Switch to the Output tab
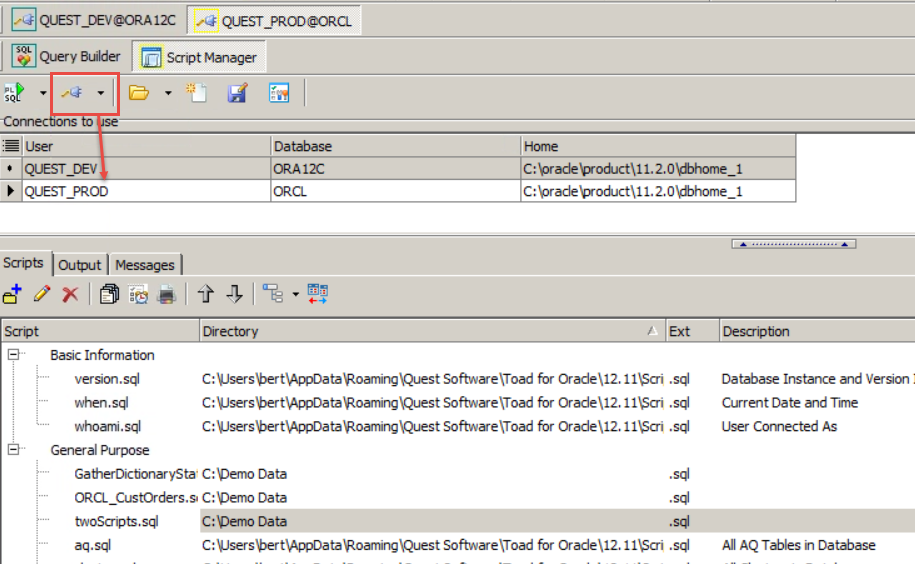 [79, 265]
